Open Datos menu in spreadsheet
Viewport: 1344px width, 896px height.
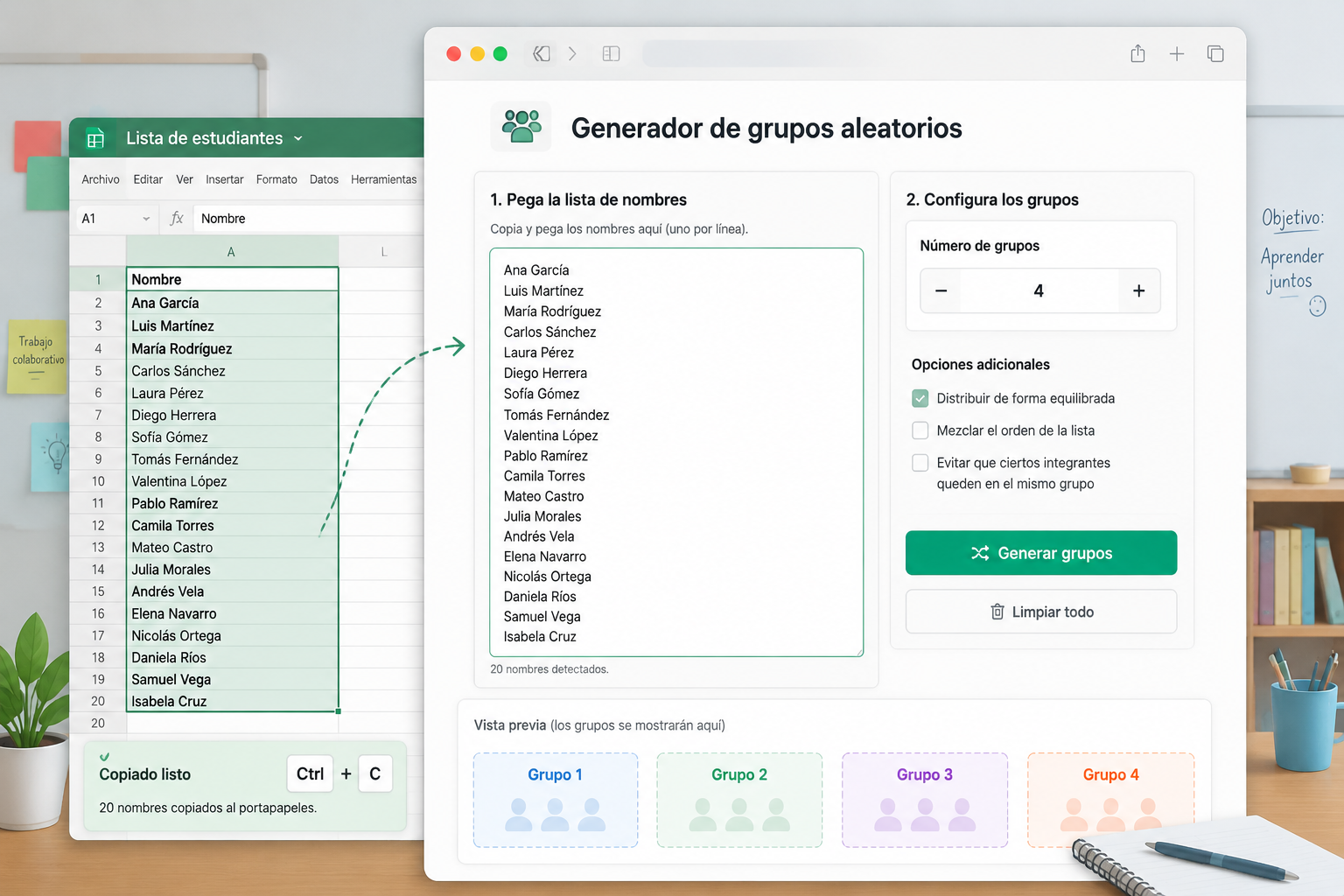click(324, 179)
